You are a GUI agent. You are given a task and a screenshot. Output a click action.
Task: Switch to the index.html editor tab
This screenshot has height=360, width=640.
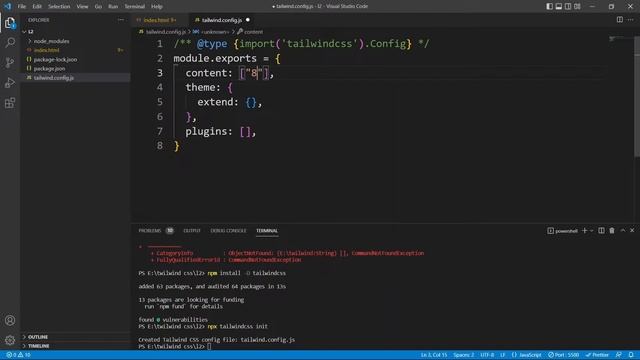point(160,20)
